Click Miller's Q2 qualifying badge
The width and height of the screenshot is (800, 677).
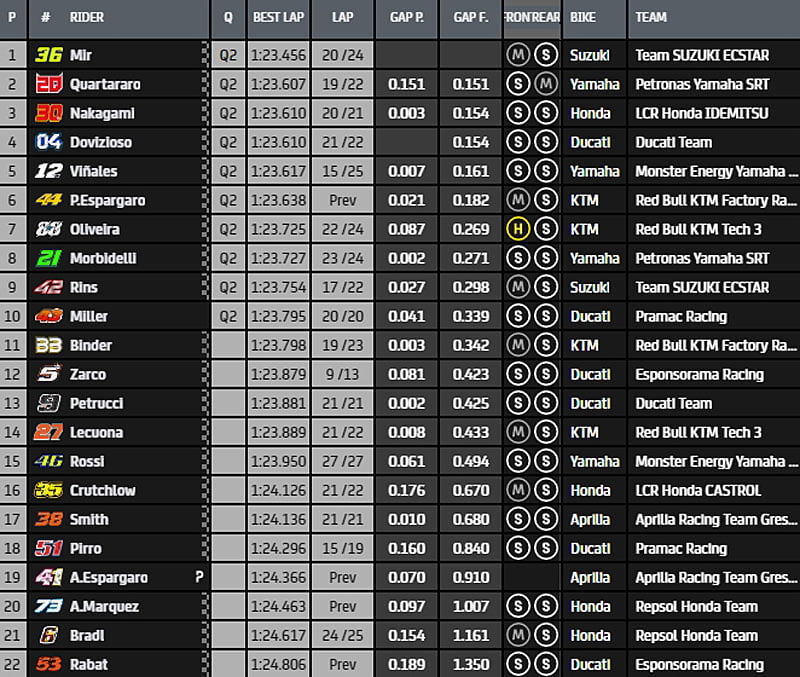[228, 316]
